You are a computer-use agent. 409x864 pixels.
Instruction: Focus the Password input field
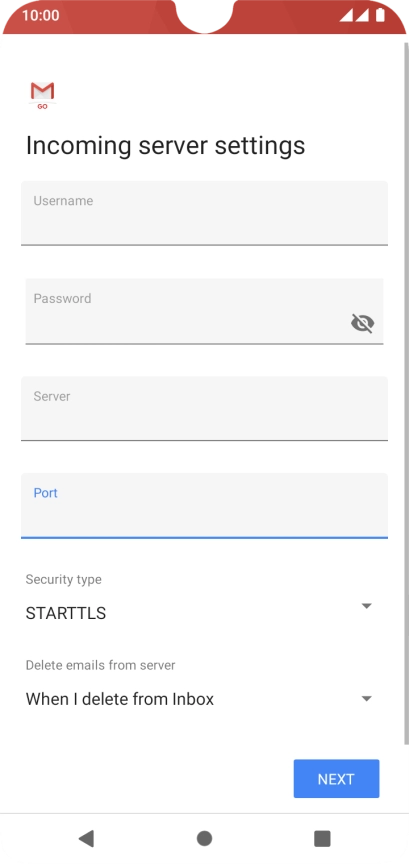[204, 311]
